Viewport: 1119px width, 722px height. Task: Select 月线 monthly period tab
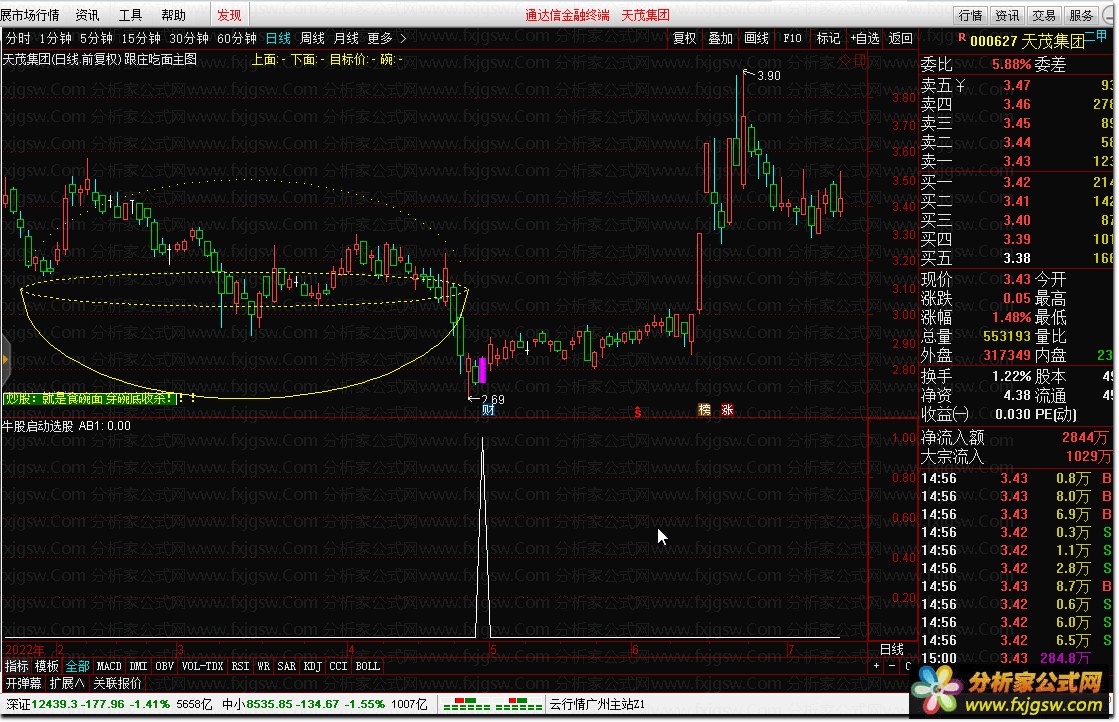click(x=346, y=39)
